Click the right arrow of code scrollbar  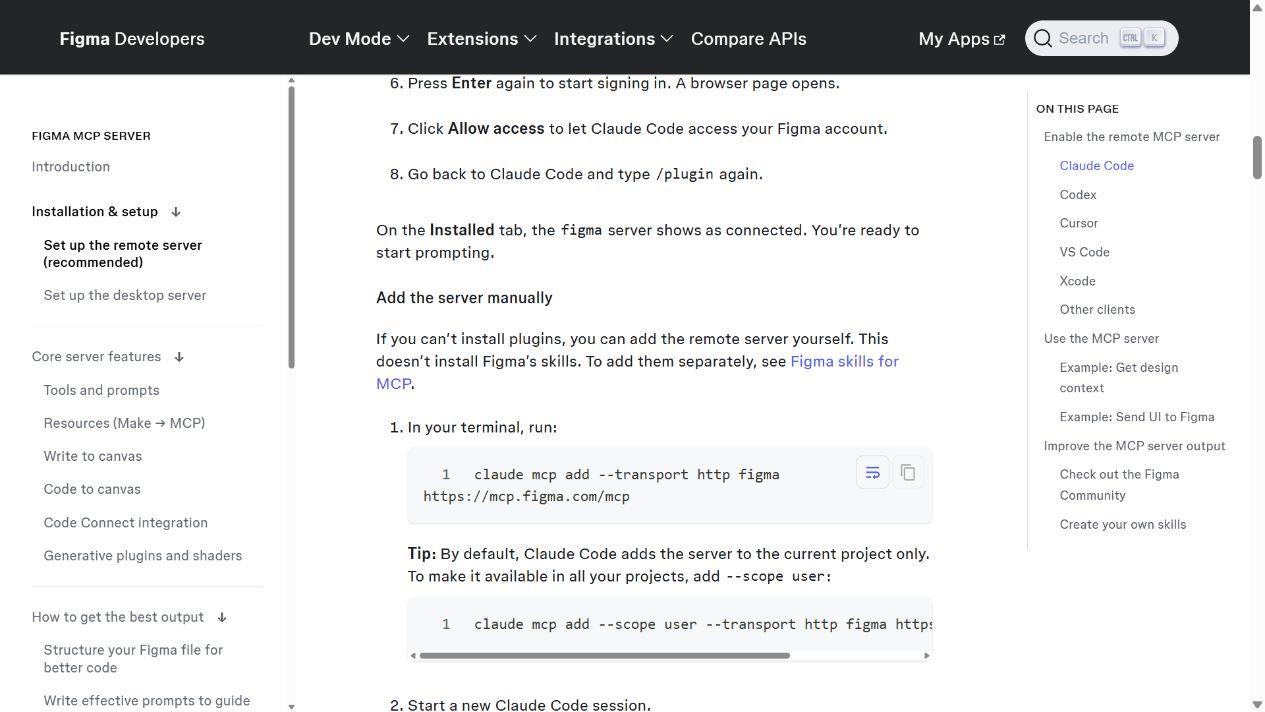pyautogui.click(x=926, y=656)
